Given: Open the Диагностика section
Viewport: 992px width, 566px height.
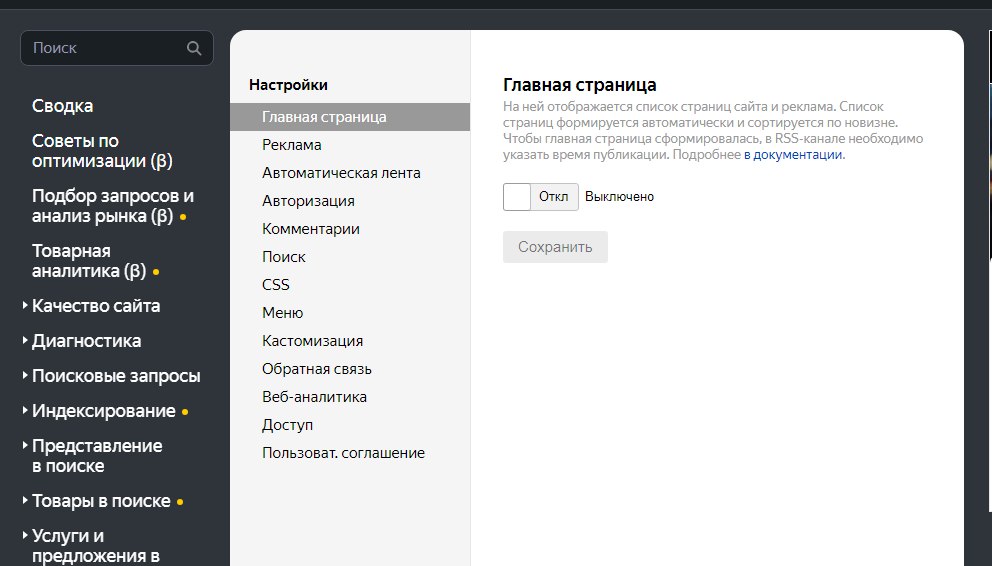Looking at the screenshot, I should point(87,341).
